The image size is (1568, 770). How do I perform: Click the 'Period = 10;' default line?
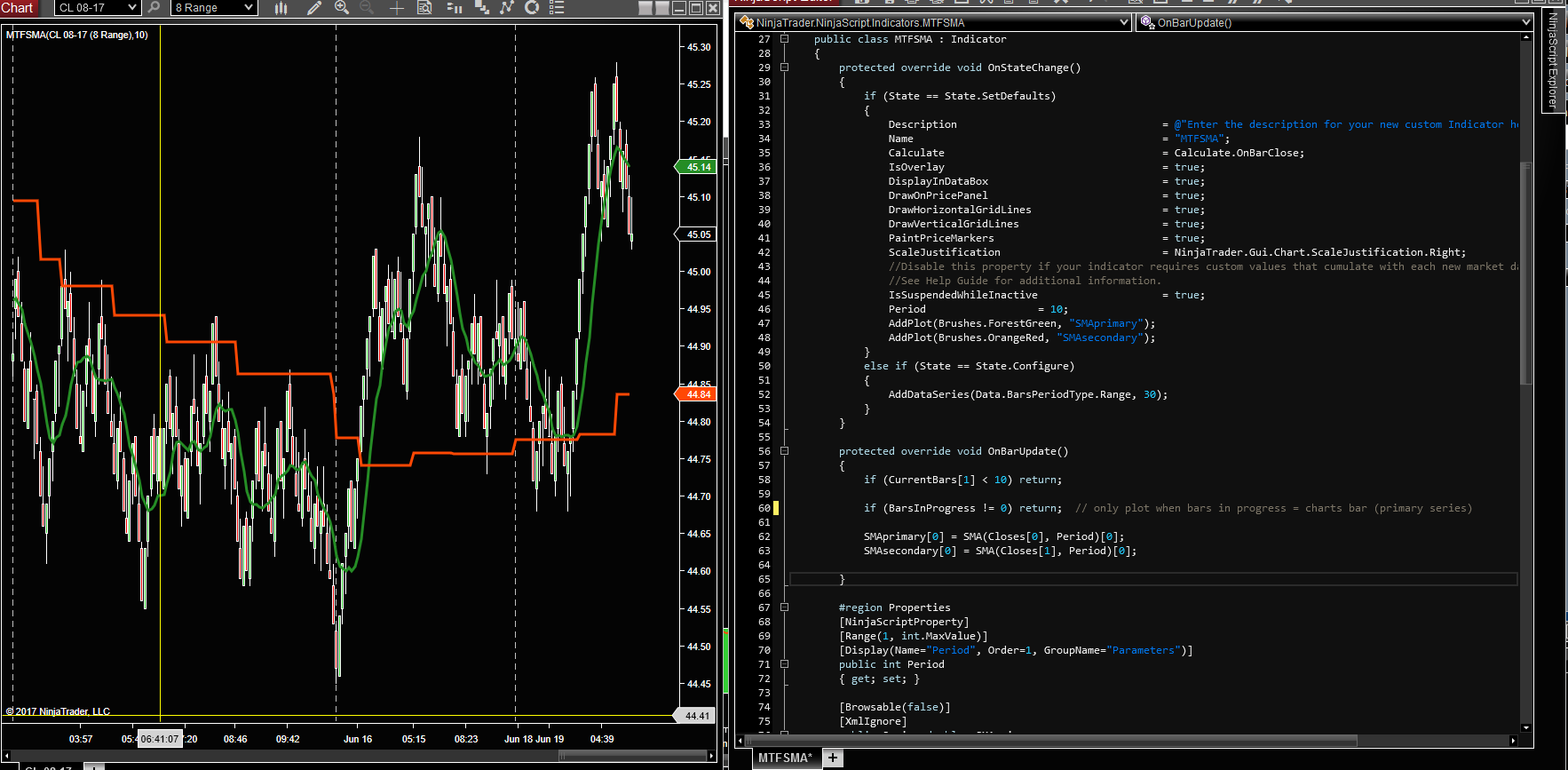click(x=978, y=309)
